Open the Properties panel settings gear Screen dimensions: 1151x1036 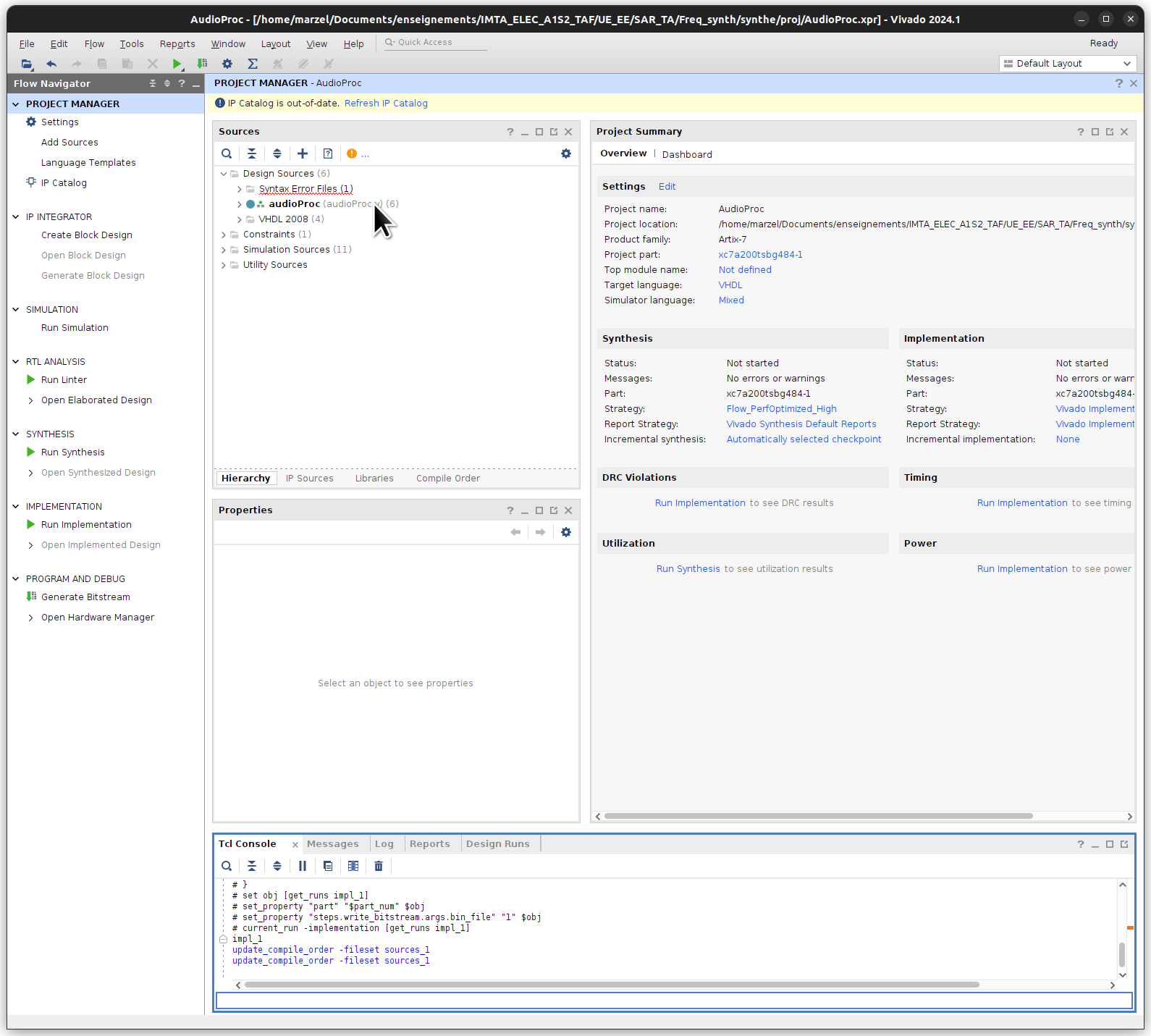point(566,532)
